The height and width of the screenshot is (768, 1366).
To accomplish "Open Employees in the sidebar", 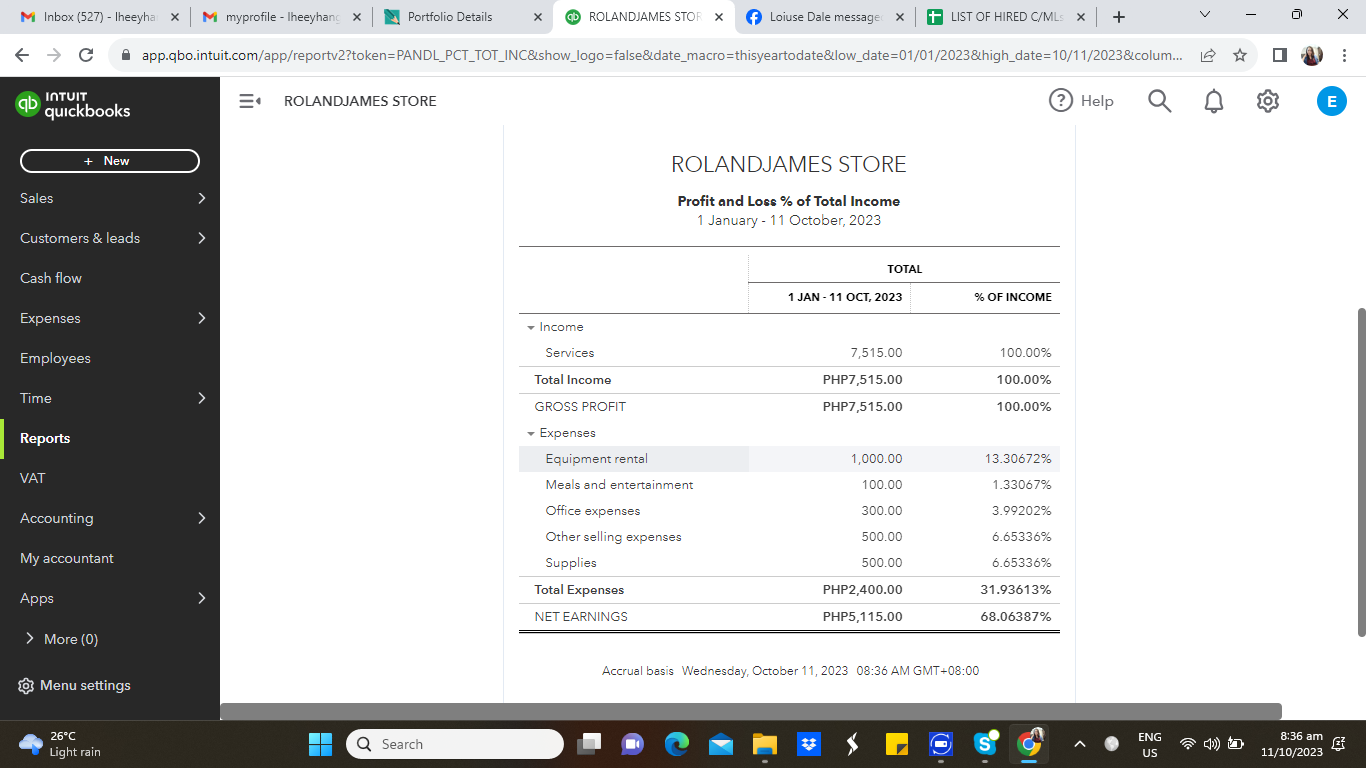I will pyautogui.click(x=55, y=358).
